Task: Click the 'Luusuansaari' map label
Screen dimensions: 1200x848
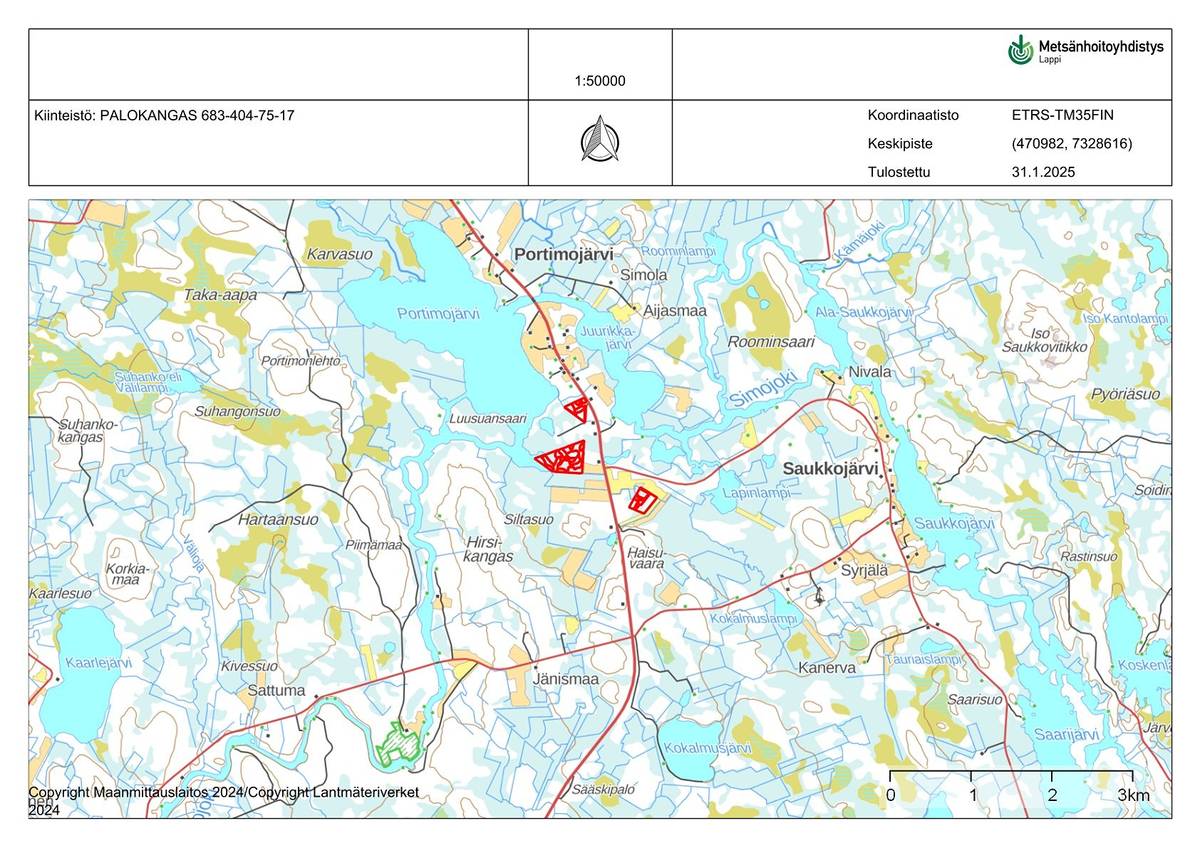Action: click(488, 419)
